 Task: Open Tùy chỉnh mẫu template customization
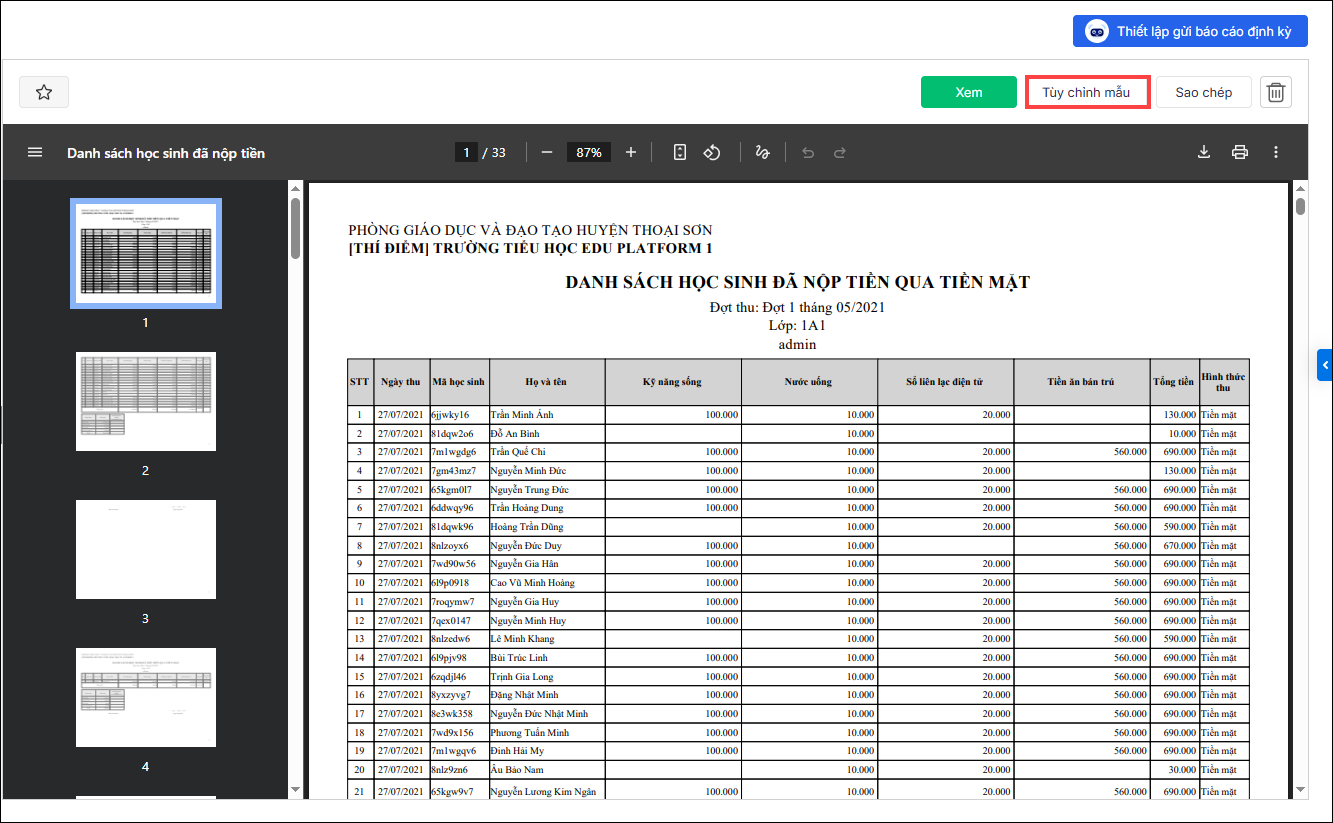click(1087, 92)
